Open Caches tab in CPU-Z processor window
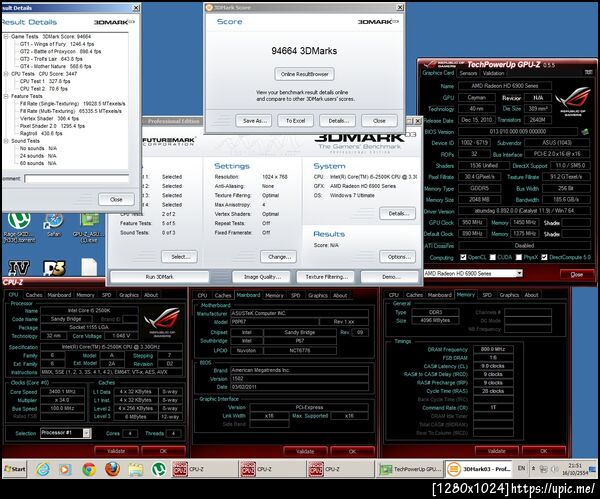This screenshot has height=499, width=600. [34, 295]
